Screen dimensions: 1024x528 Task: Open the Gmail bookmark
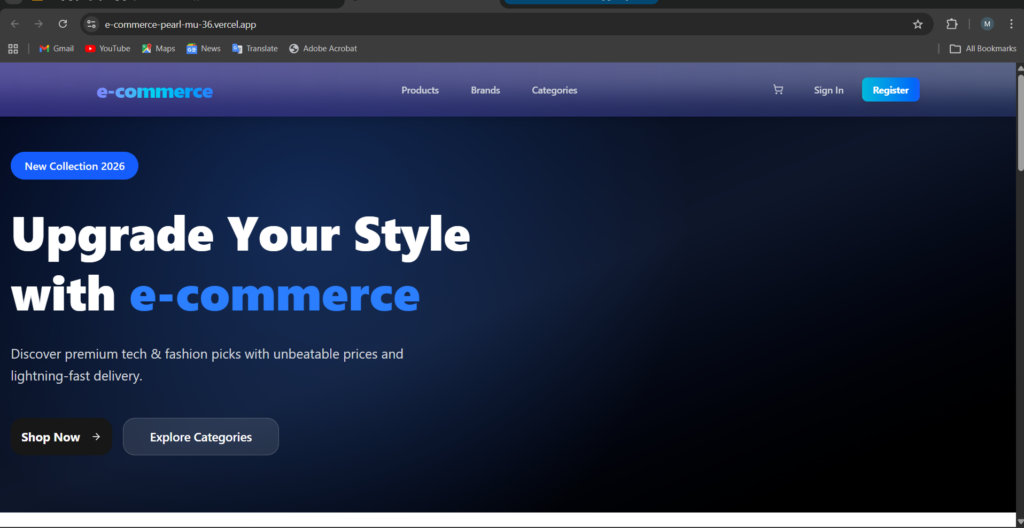click(x=56, y=48)
